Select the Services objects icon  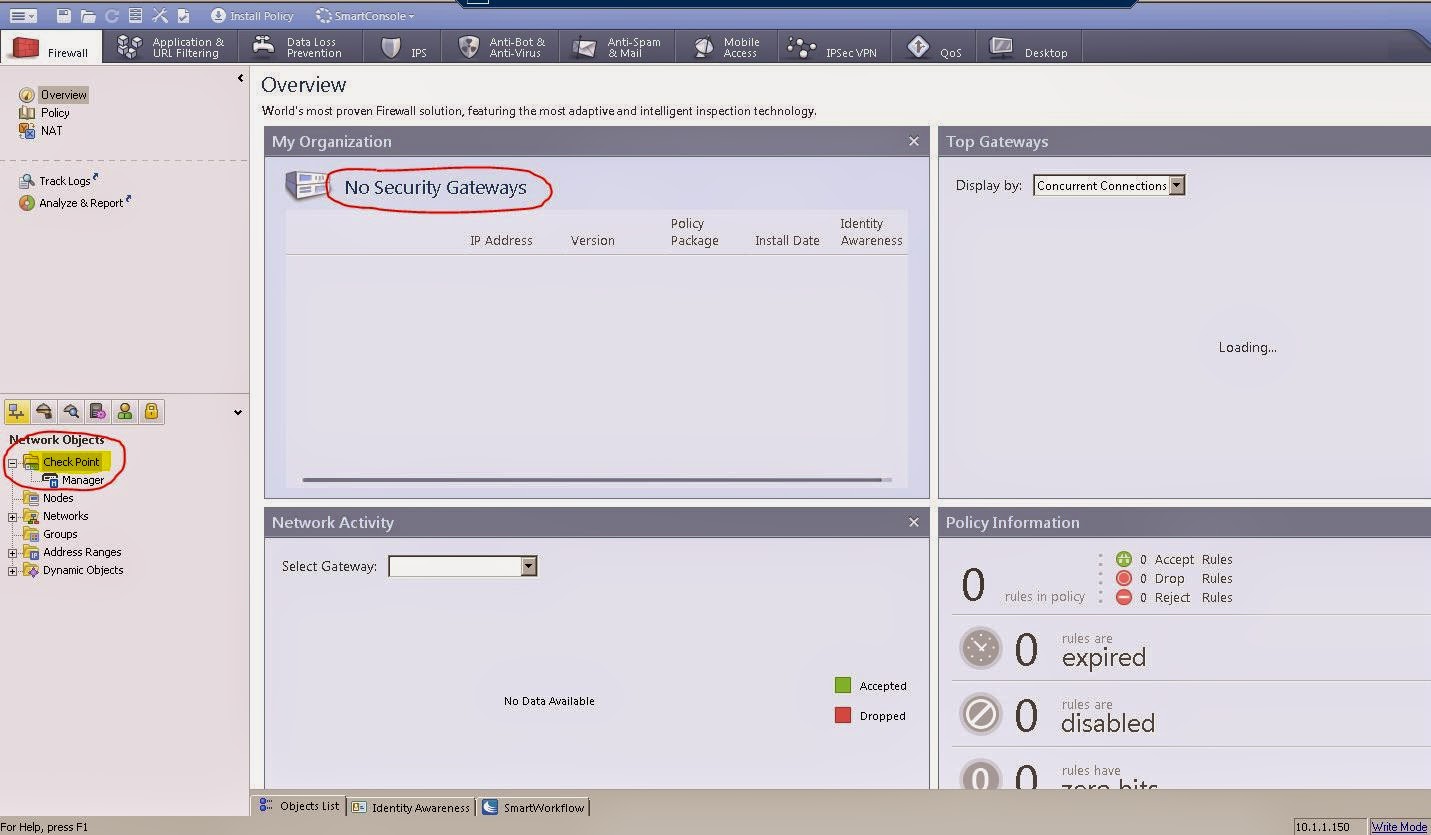click(44, 411)
